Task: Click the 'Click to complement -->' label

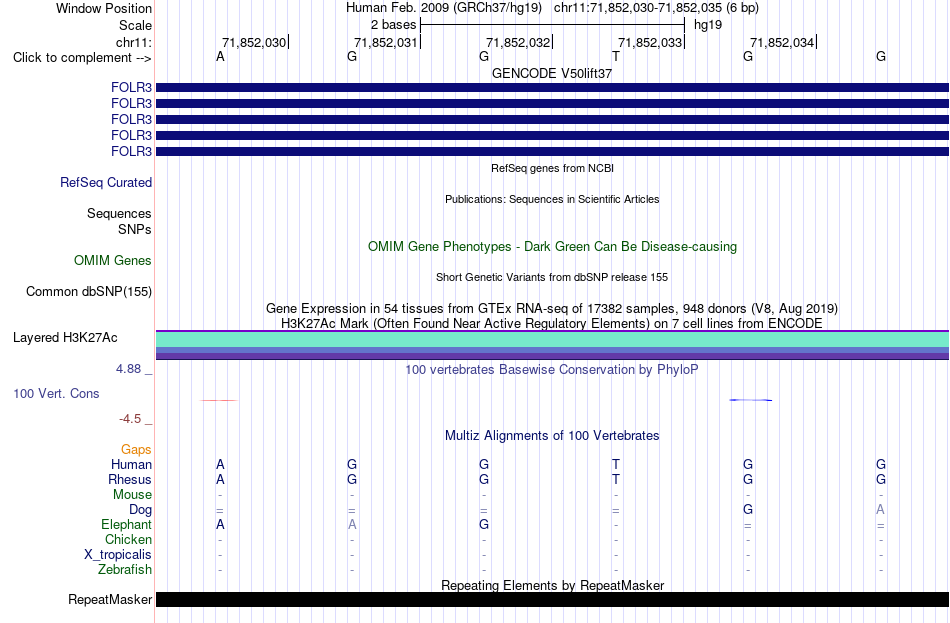Action: click(82, 58)
